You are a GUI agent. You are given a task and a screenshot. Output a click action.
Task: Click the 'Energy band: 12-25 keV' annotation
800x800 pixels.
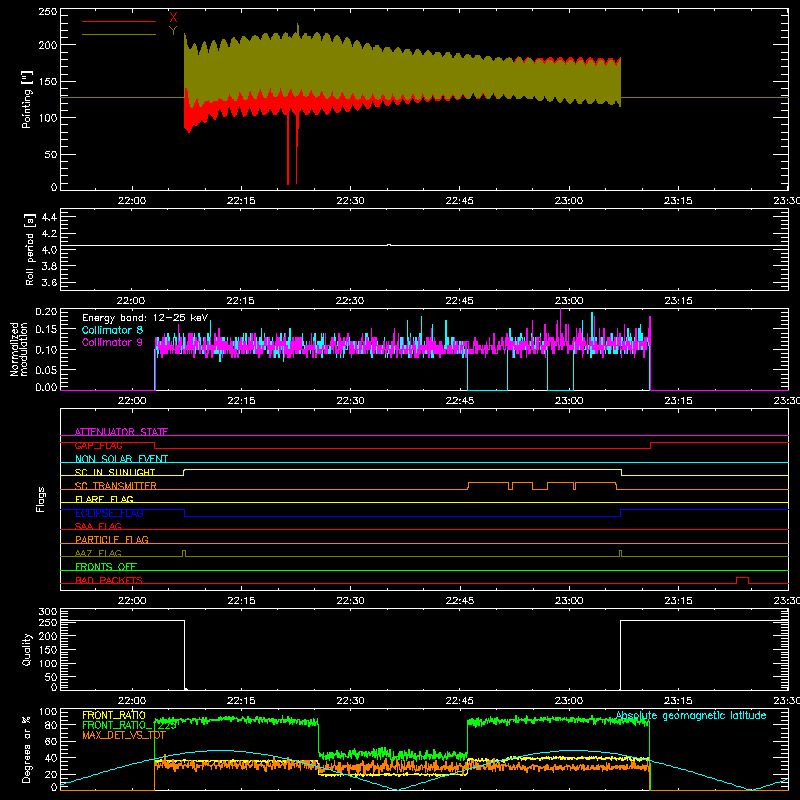[145, 318]
